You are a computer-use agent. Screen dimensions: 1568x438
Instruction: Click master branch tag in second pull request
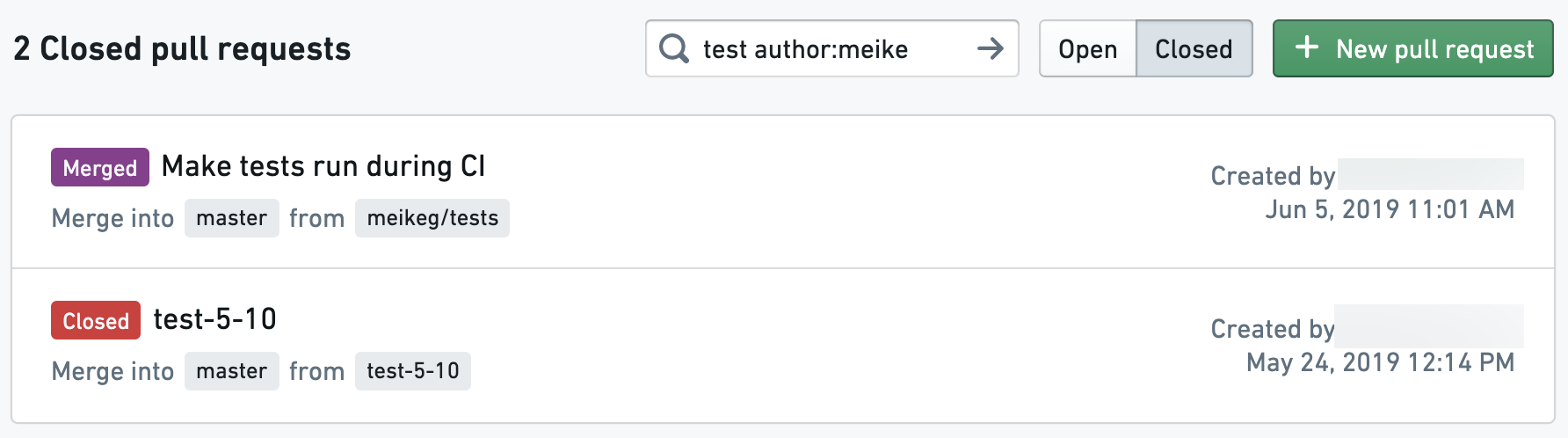pyautogui.click(x=232, y=371)
